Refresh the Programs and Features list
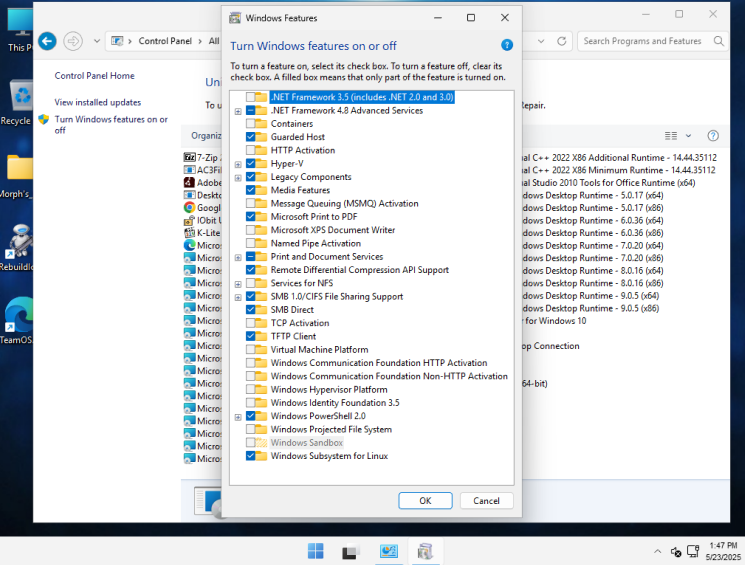This screenshot has width=745, height=565. 562,41
